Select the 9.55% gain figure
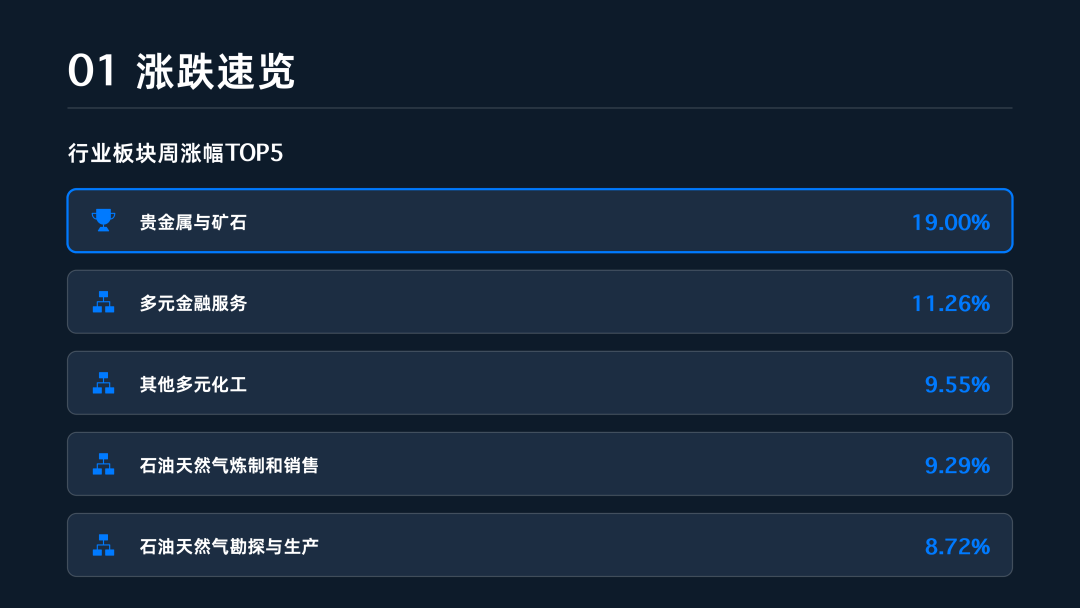Screen dimensions: 1080x608 957,384
